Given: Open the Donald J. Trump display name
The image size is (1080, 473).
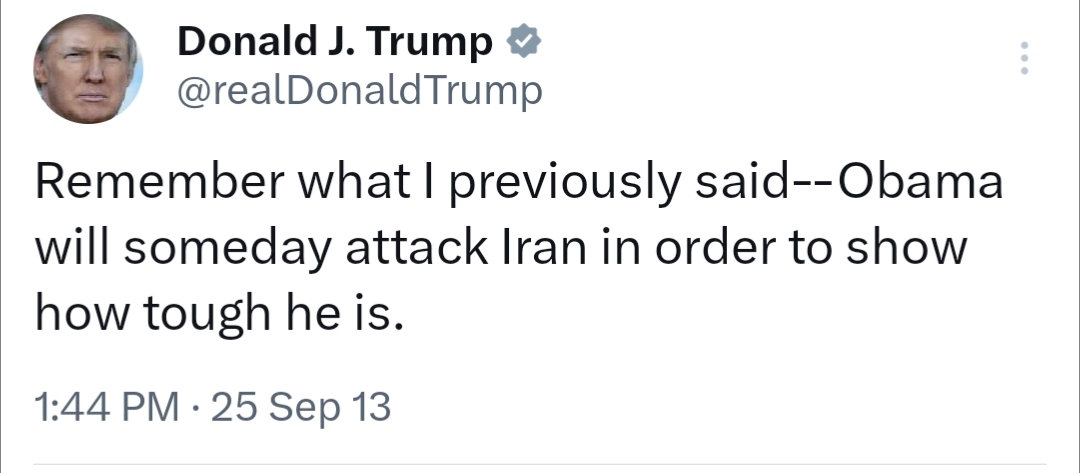Looking at the screenshot, I should pos(334,42).
